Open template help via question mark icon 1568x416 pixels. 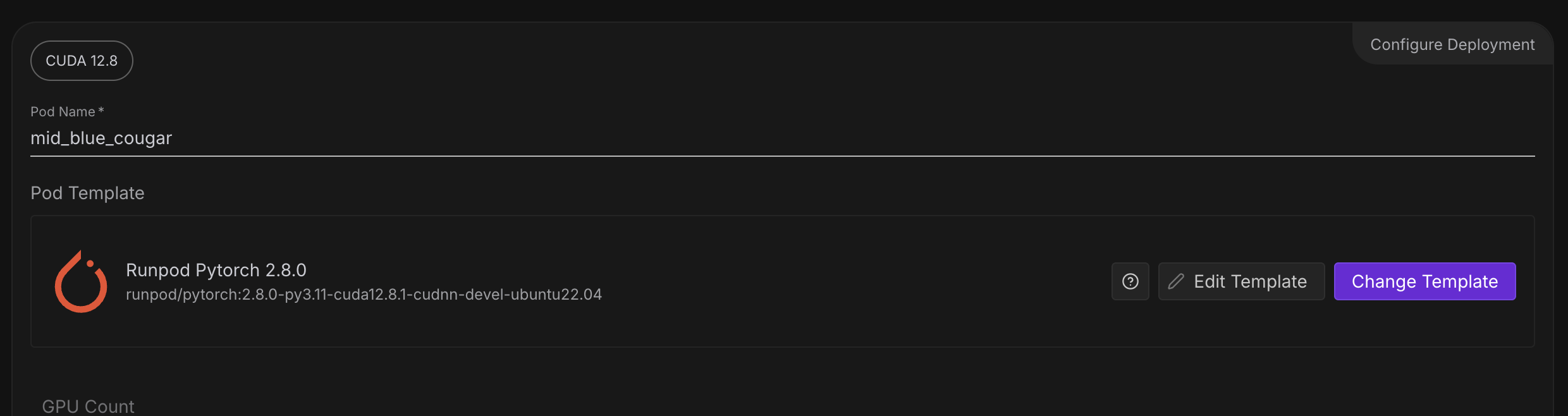point(1130,281)
